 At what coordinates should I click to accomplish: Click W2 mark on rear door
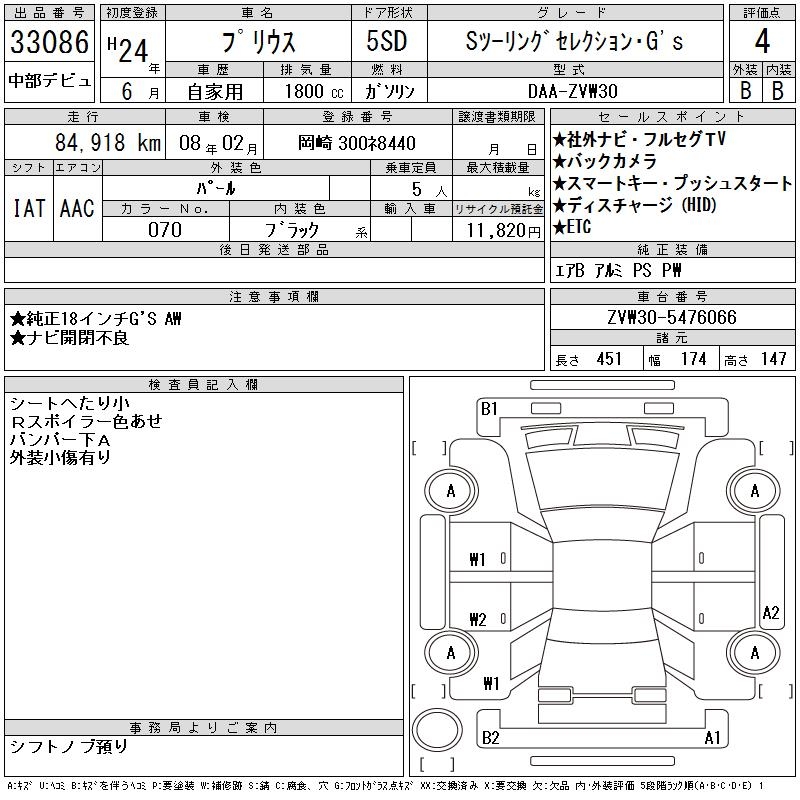point(478,619)
